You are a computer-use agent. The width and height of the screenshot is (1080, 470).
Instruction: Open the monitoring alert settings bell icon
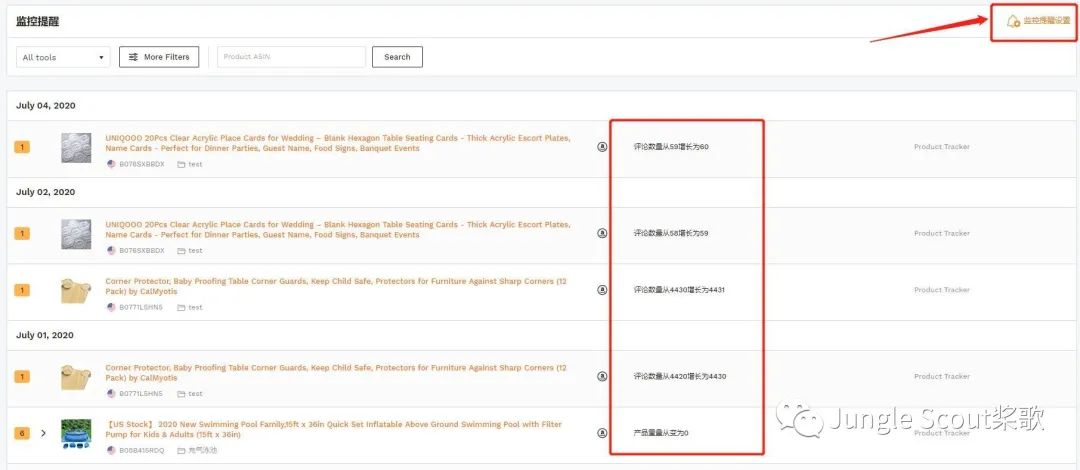1013,21
